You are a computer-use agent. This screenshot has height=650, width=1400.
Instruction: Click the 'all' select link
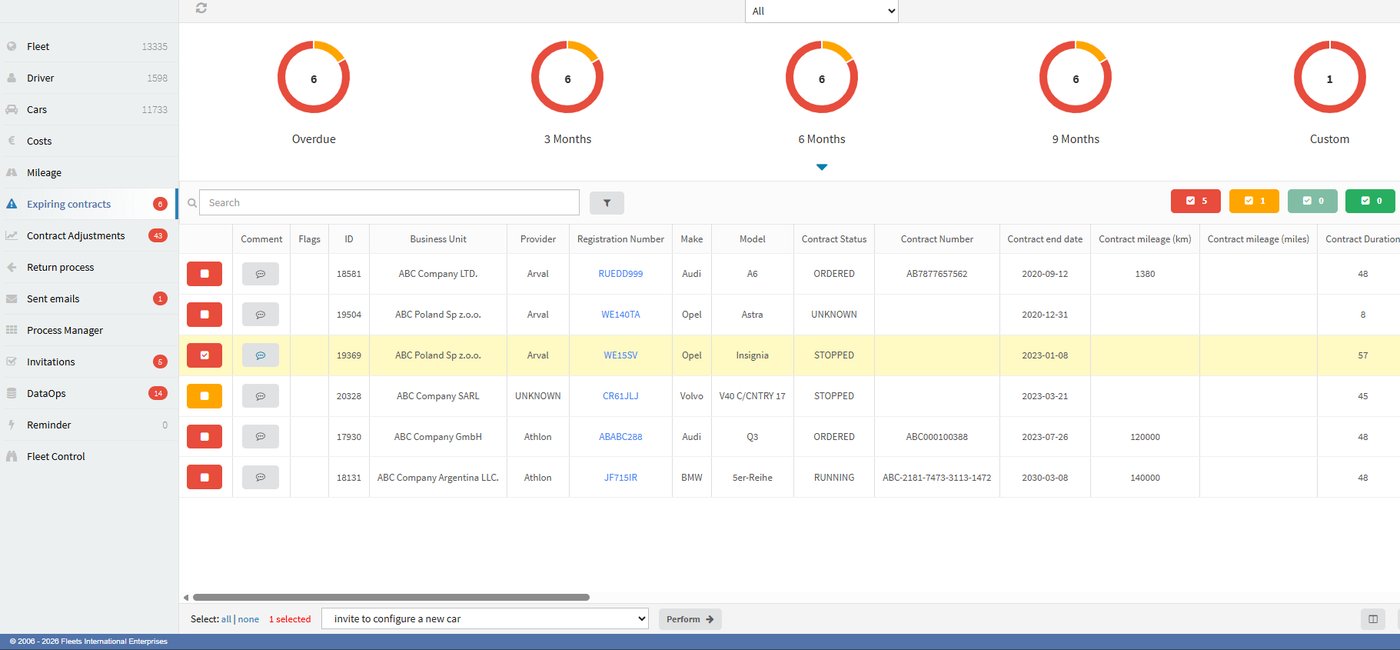click(x=226, y=619)
